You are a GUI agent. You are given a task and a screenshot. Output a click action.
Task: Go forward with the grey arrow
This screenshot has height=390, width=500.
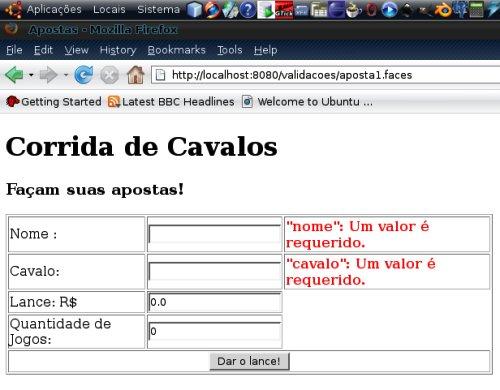49,75
